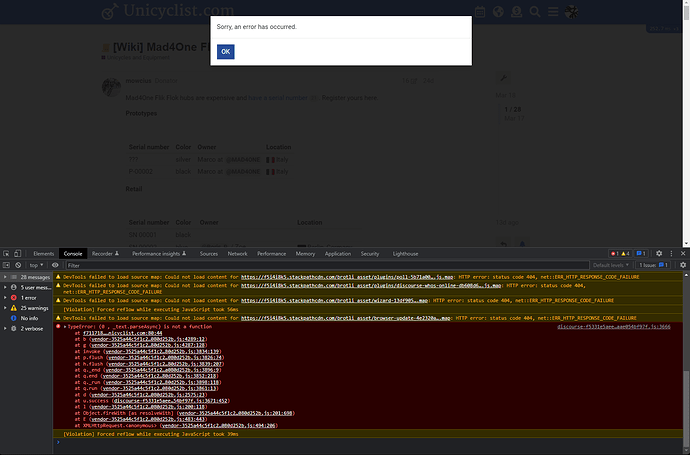Image resolution: width=690 pixels, height=455 pixels.
Task: Open the Default levels dropdown
Action: tap(611, 265)
